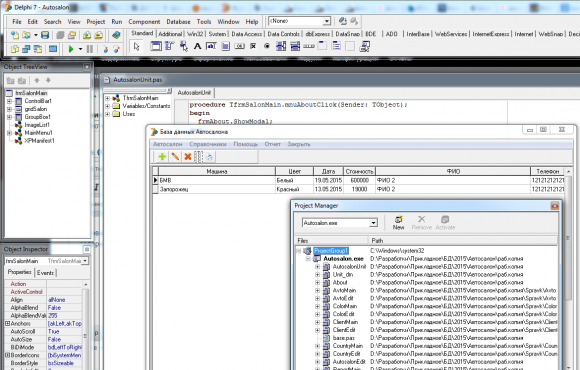Click the Save file icon
The image size is (580, 370).
(x=45, y=35)
